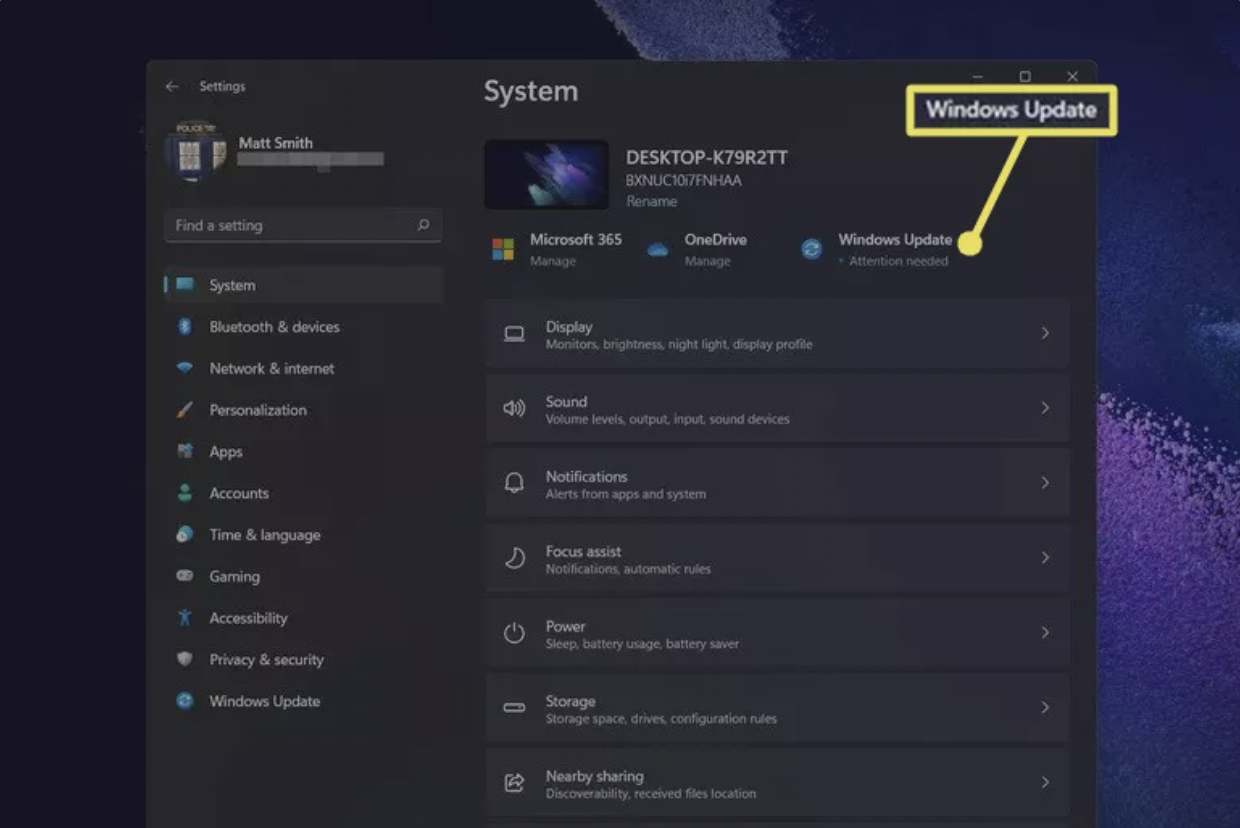The width and height of the screenshot is (1240, 828).
Task: Open the Gaming section
Action: tap(236, 576)
